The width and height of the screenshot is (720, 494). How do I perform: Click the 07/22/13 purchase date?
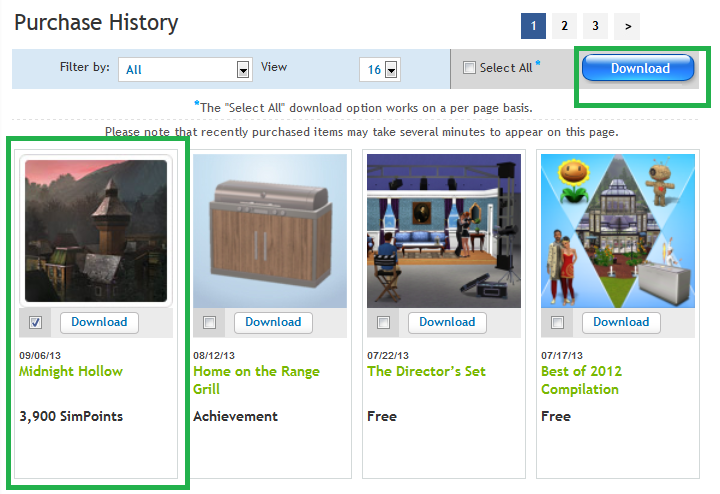388,355
